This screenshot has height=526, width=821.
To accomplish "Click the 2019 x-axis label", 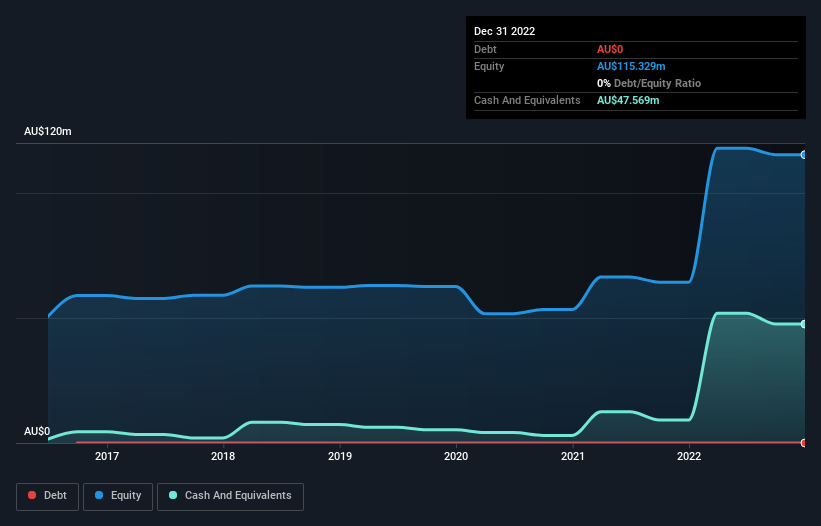I will click(x=340, y=456).
